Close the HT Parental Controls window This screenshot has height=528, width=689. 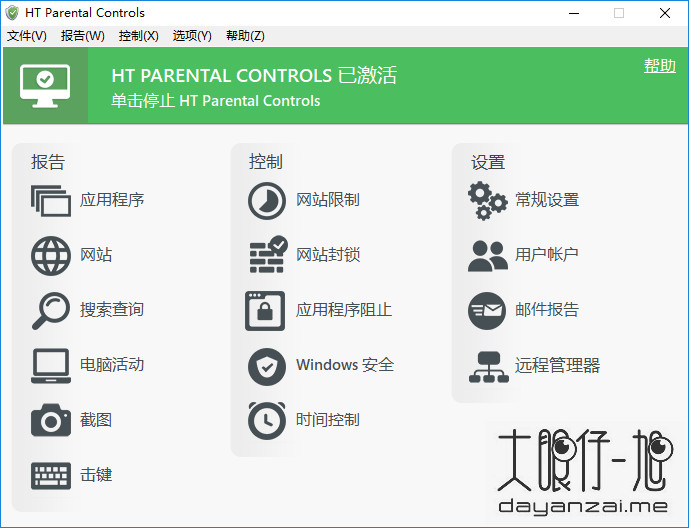point(665,13)
